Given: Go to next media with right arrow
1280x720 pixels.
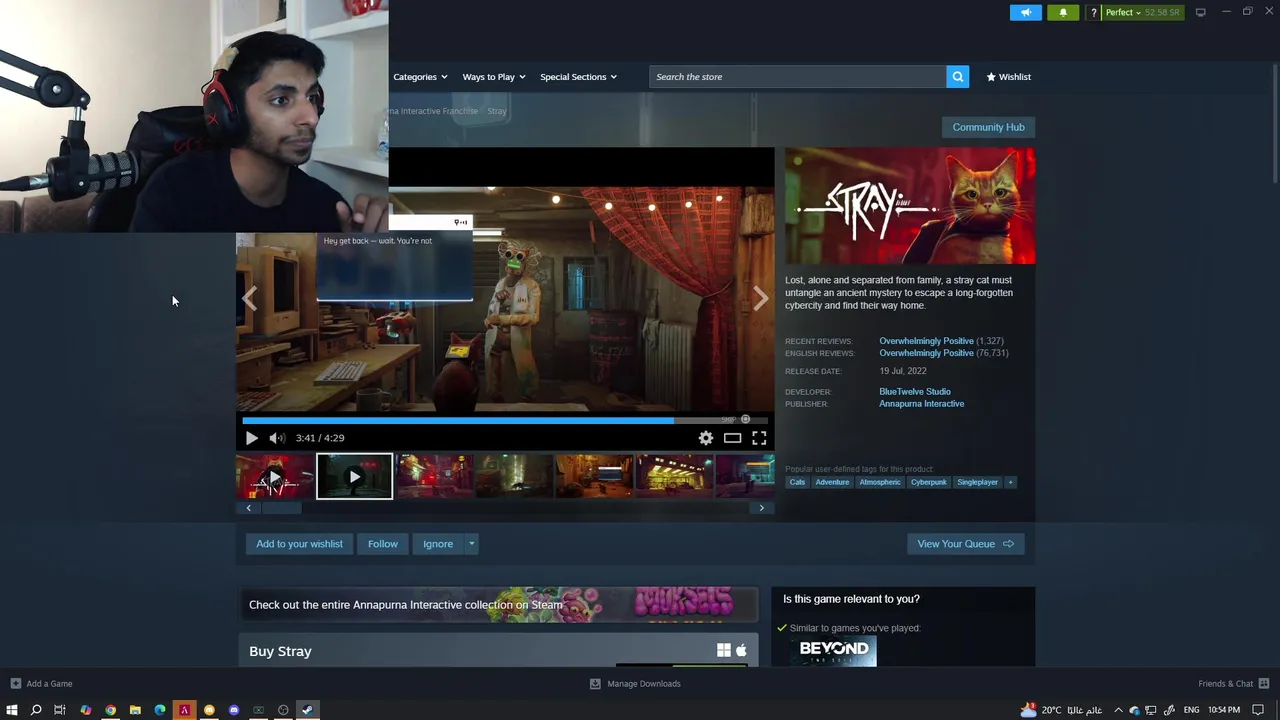Looking at the screenshot, I should point(761,299).
